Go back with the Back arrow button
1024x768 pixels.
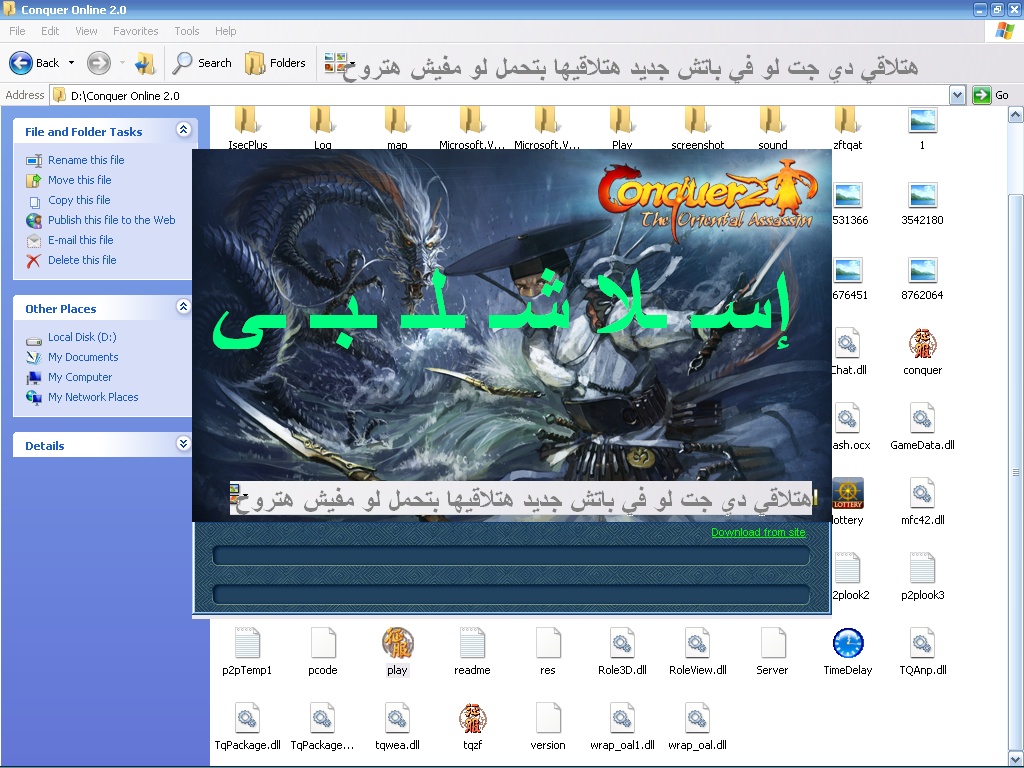(x=33, y=63)
